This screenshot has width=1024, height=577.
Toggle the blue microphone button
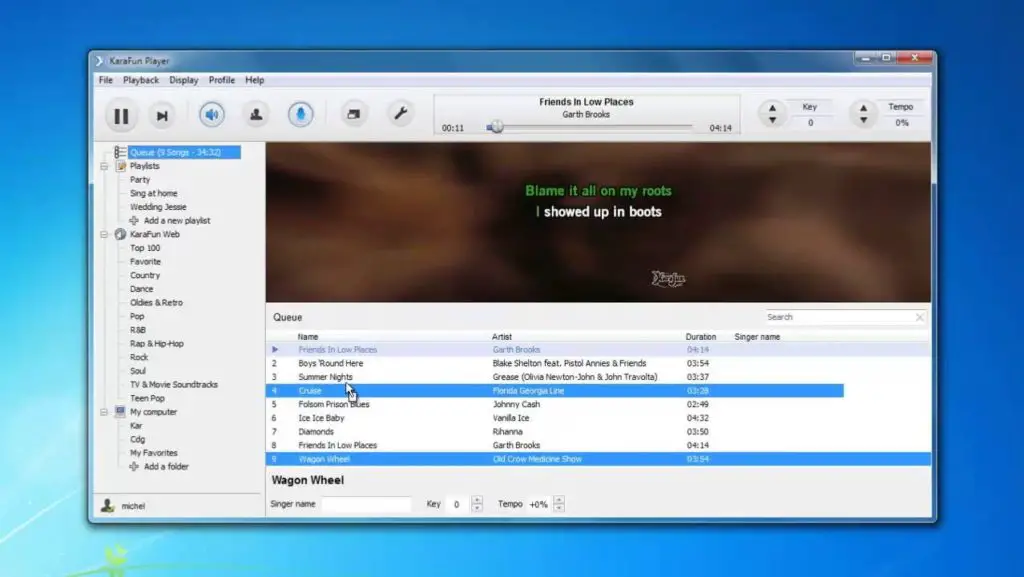[x=300, y=115]
